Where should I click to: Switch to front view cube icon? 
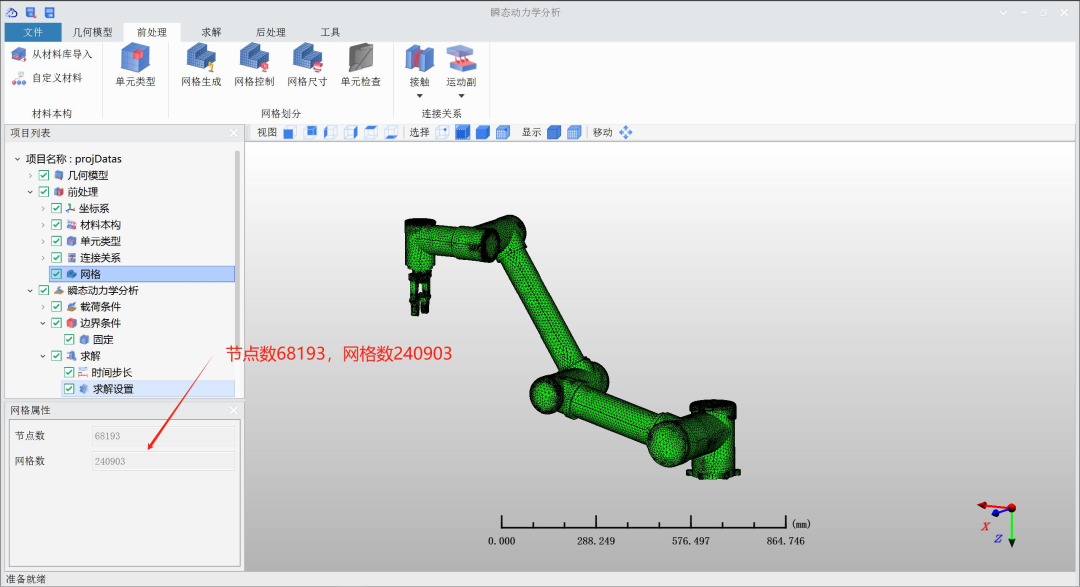point(289,132)
